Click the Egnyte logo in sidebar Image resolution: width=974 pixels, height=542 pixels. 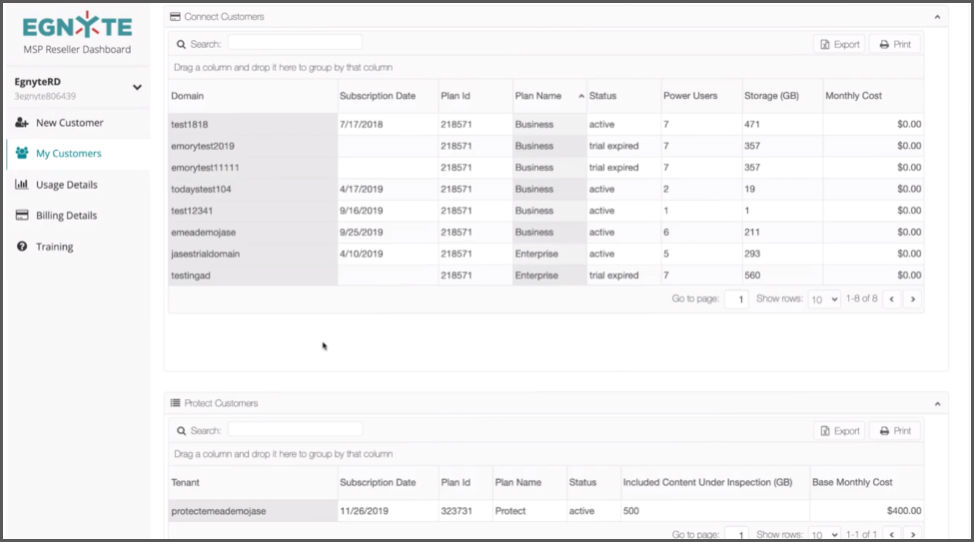[x=76, y=26]
